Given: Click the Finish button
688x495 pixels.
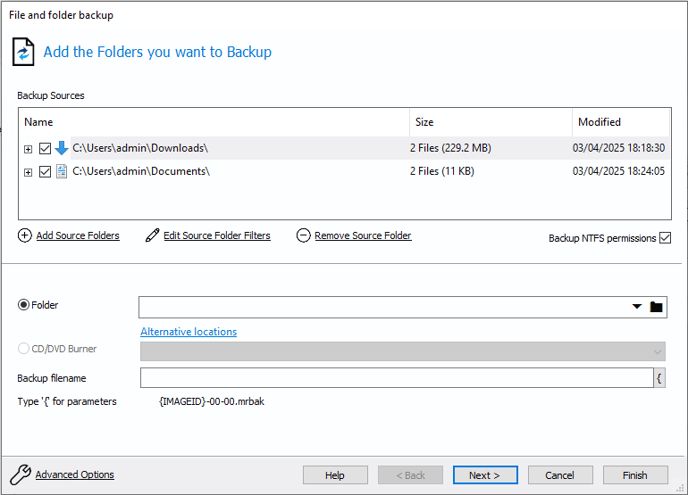Looking at the screenshot, I should click(635, 475).
